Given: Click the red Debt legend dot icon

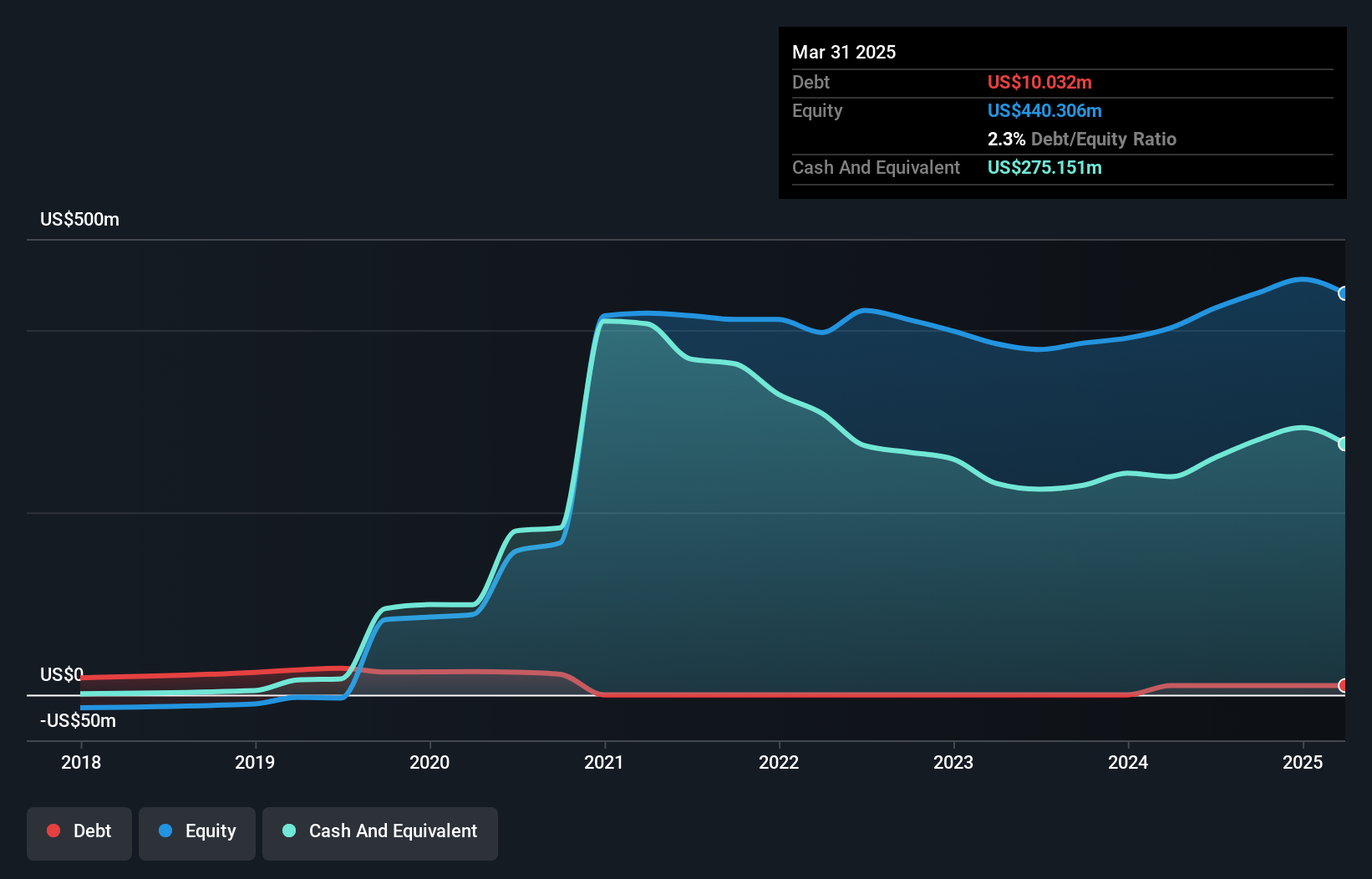Looking at the screenshot, I should (x=53, y=831).
